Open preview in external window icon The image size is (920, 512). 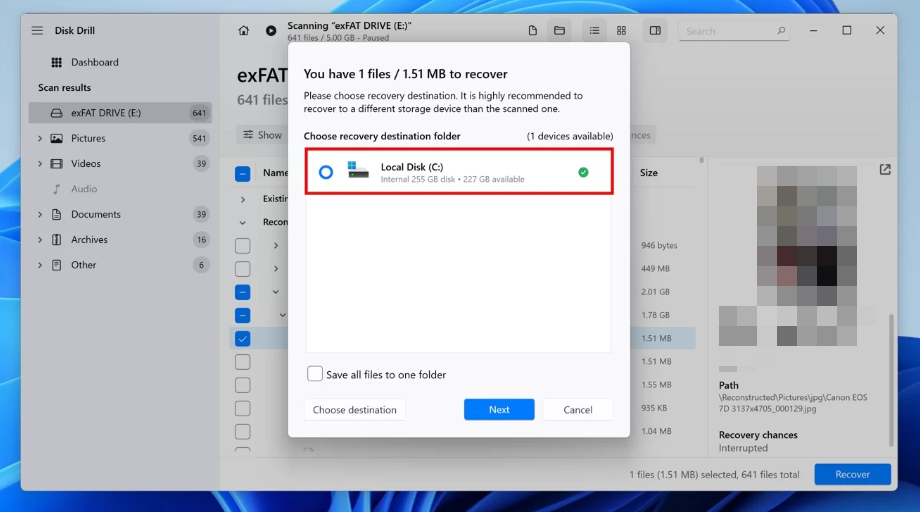point(885,169)
